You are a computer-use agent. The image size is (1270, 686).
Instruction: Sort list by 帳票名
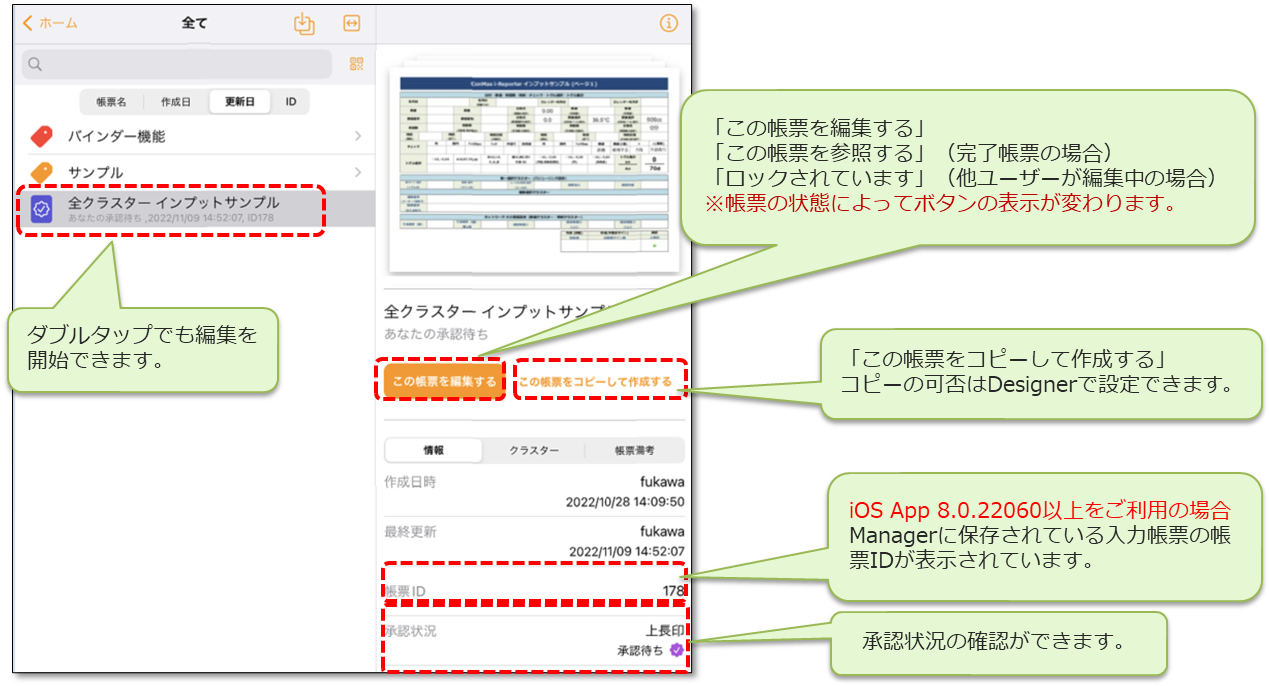point(112,102)
